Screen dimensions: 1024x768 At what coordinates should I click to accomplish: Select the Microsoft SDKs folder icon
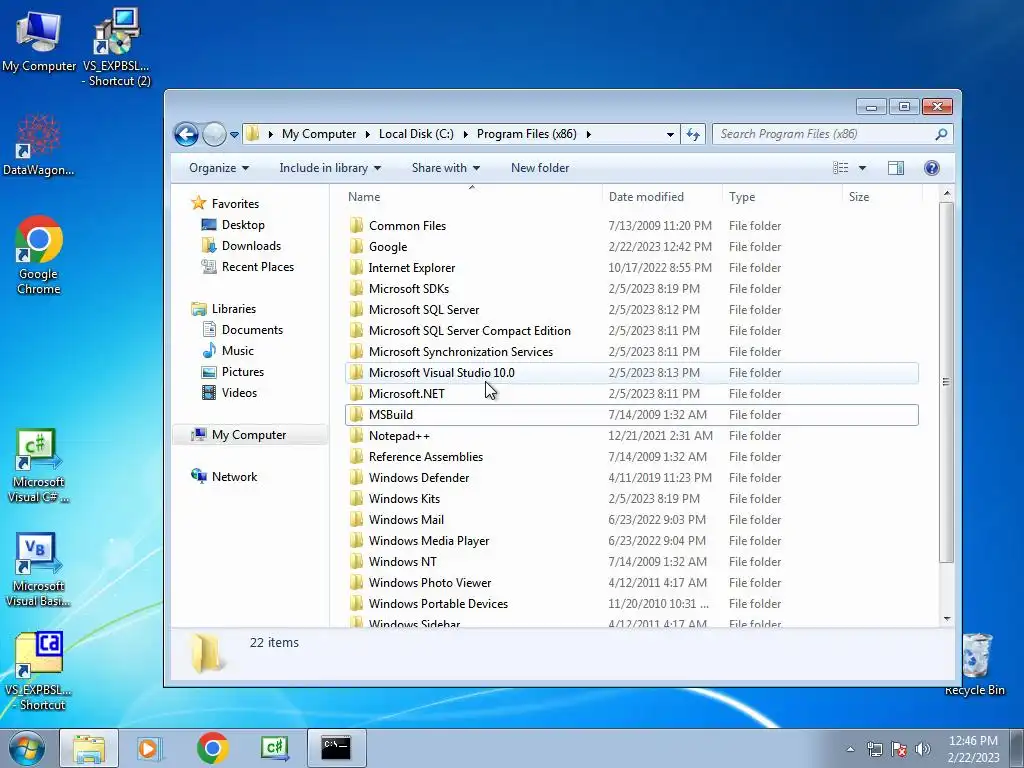(x=356, y=288)
